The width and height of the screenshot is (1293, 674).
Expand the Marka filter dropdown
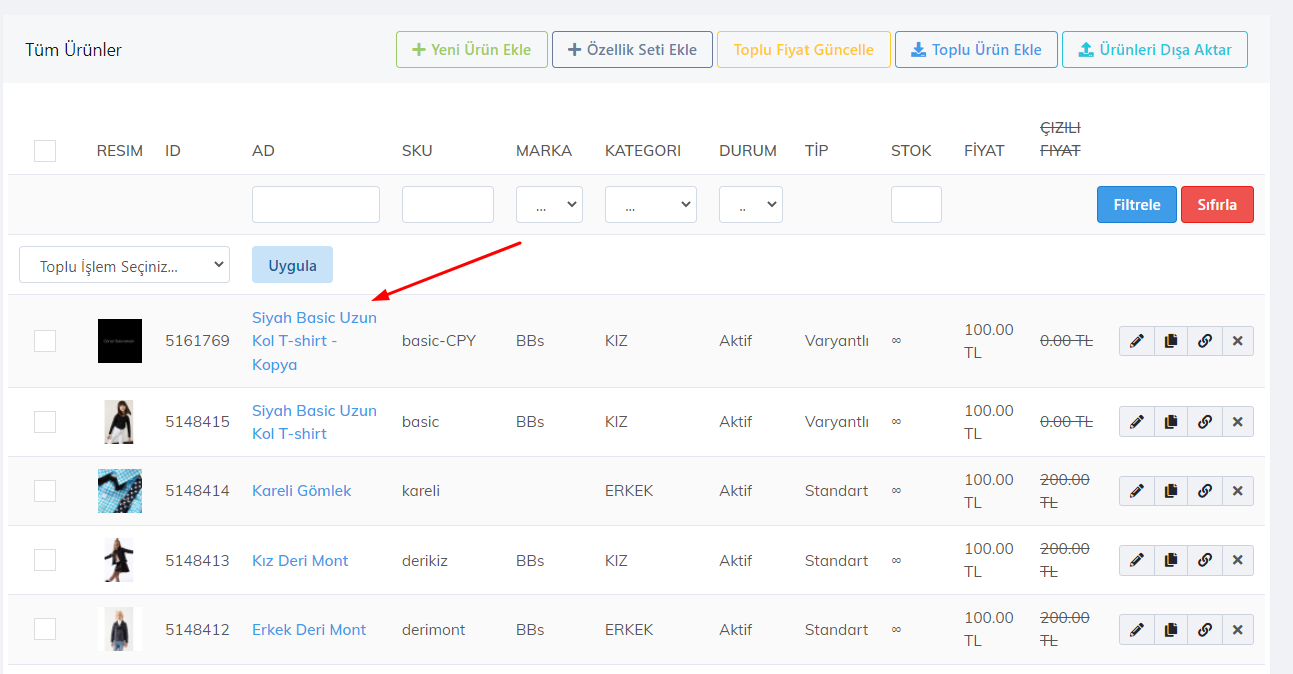549,204
